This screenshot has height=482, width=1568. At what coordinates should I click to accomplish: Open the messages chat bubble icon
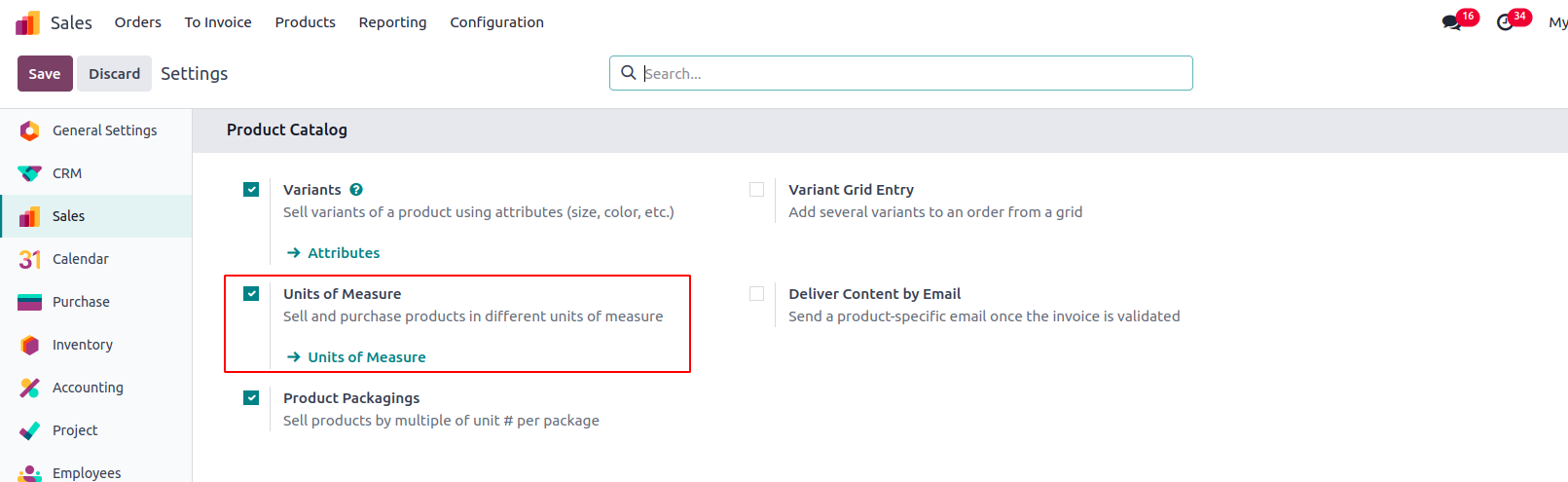tap(1451, 22)
